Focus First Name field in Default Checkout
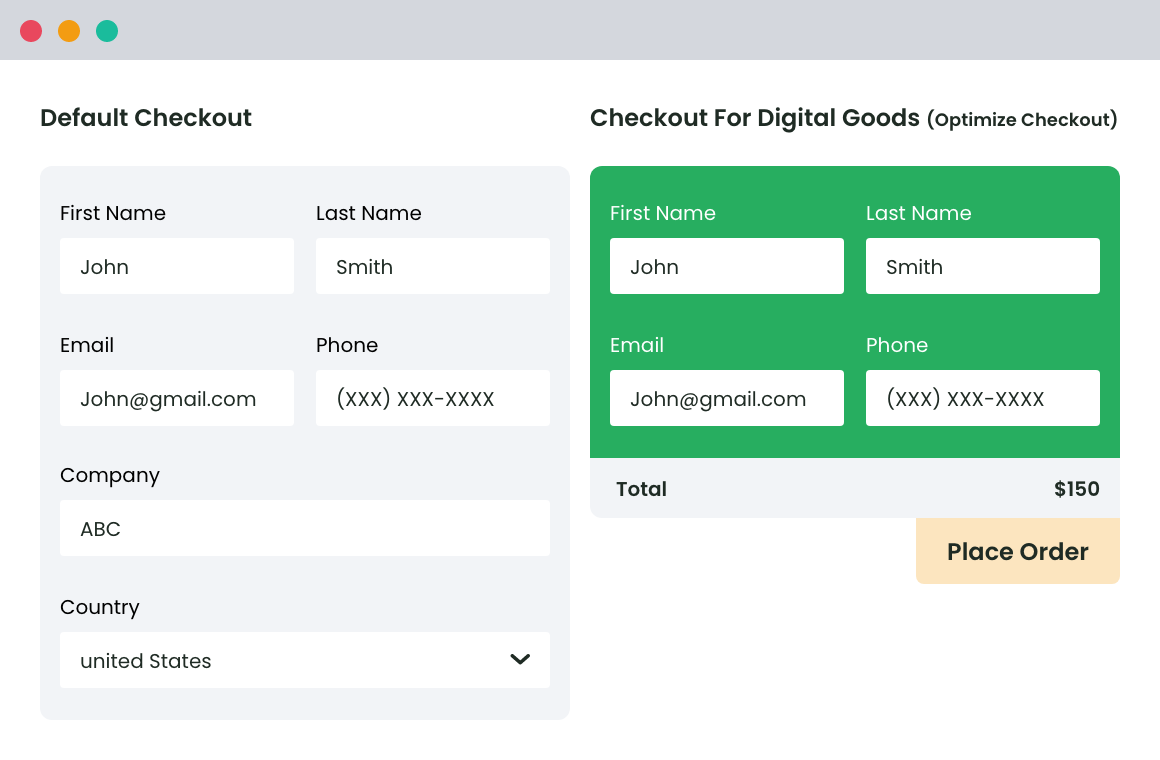Image resolution: width=1160 pixels, height=760 pixels. pos(177,266)
